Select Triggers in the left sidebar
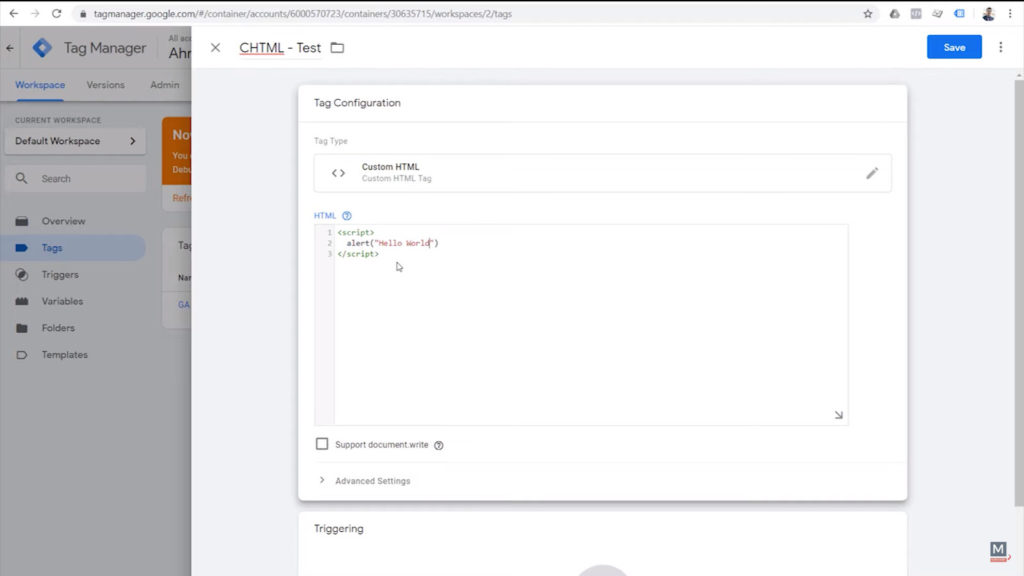1024x576 pixels. point(60,275)
